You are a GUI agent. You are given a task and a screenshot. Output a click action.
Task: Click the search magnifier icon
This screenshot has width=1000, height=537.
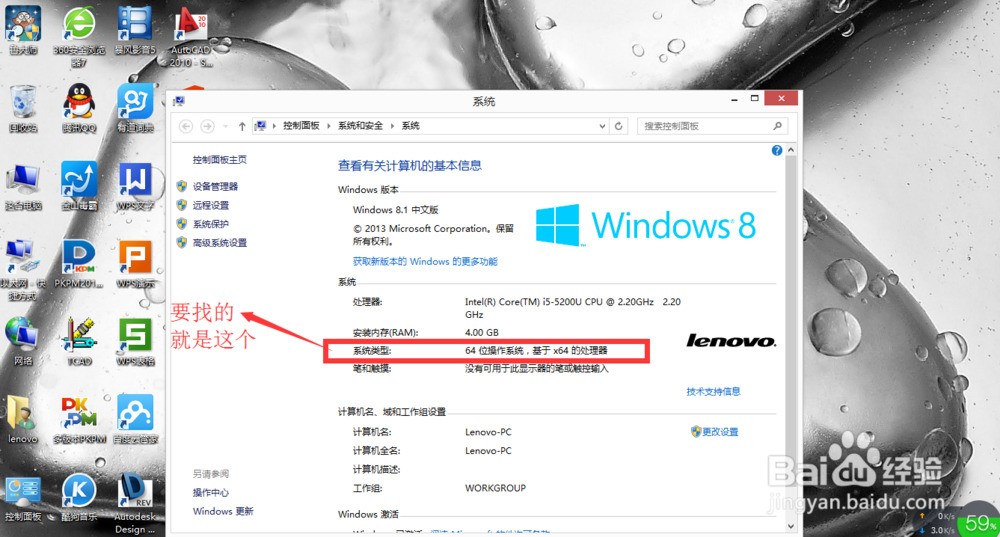click(777, 126)
